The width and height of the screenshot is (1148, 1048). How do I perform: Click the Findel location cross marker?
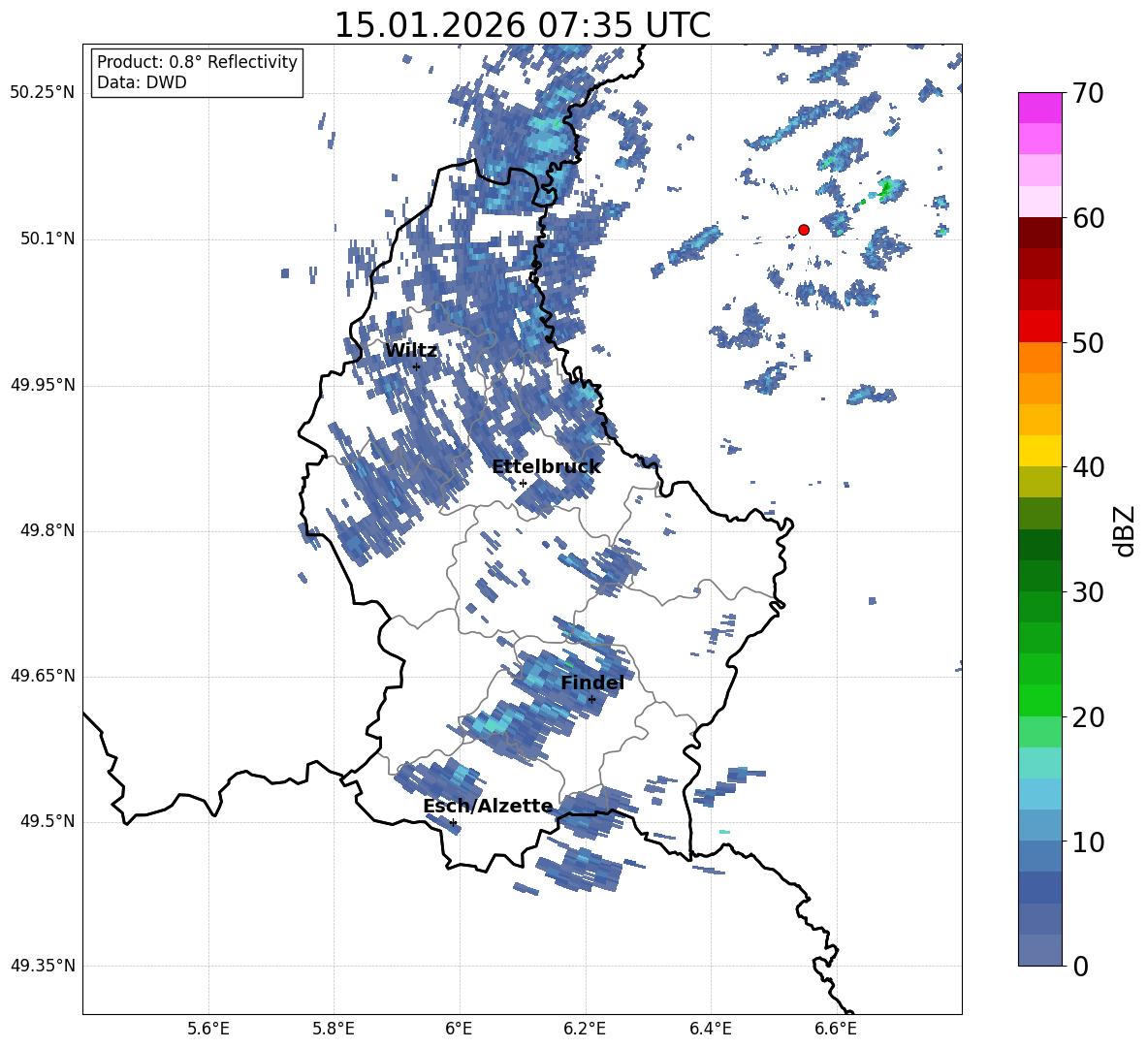(x=591, y=700)
